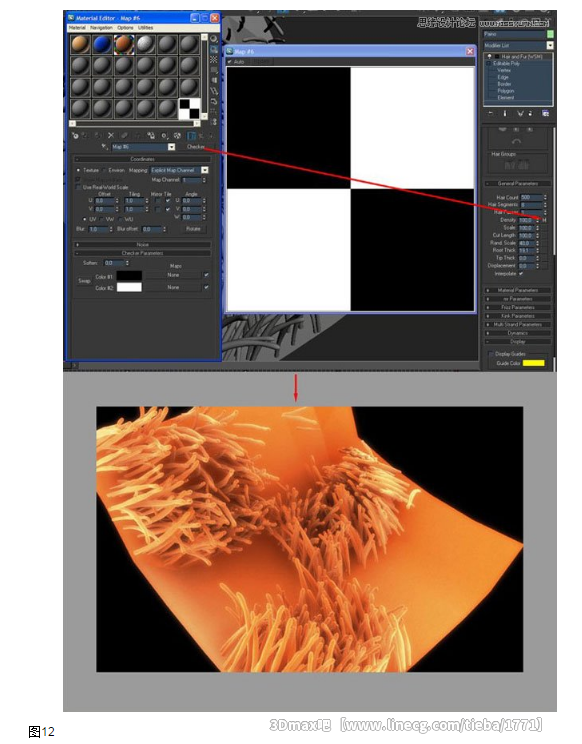Open Material Editor Options icon
The image size is (582, 744).
click(214, 102)
